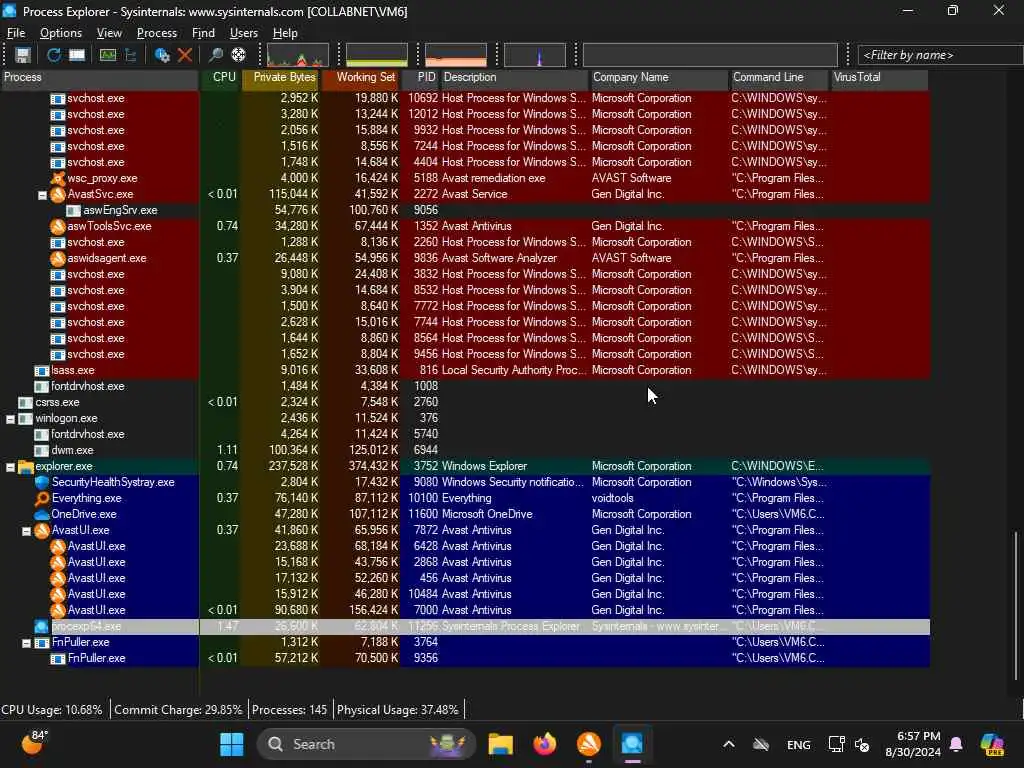Image resolution: width=1024 pixels, height=768 pixels.
Task: Open the process Properties gear icon
Action: pos(162,56)
